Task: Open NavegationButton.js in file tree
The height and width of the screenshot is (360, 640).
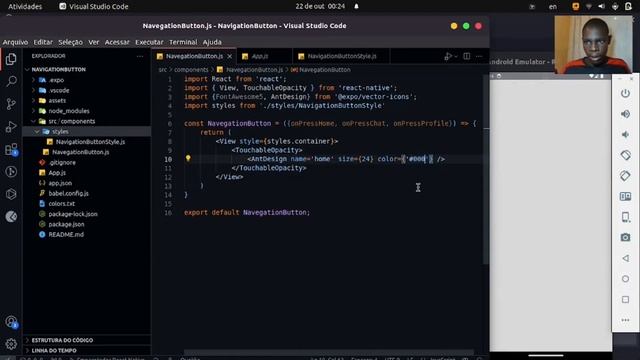Action: pos(80,152)
